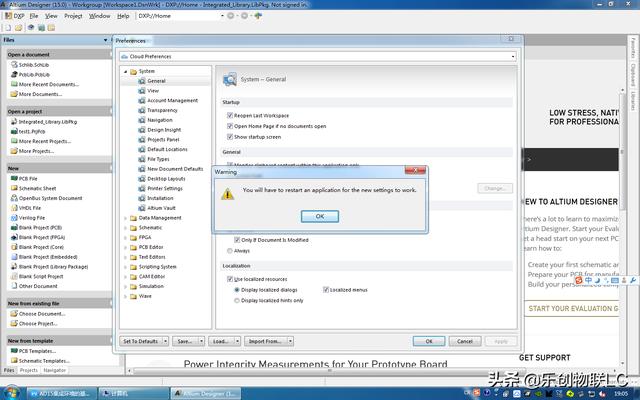Toggle Open Home Page if no documents open
The height and width of the screenshot is (400, 640).
click(x=230, y=126)
